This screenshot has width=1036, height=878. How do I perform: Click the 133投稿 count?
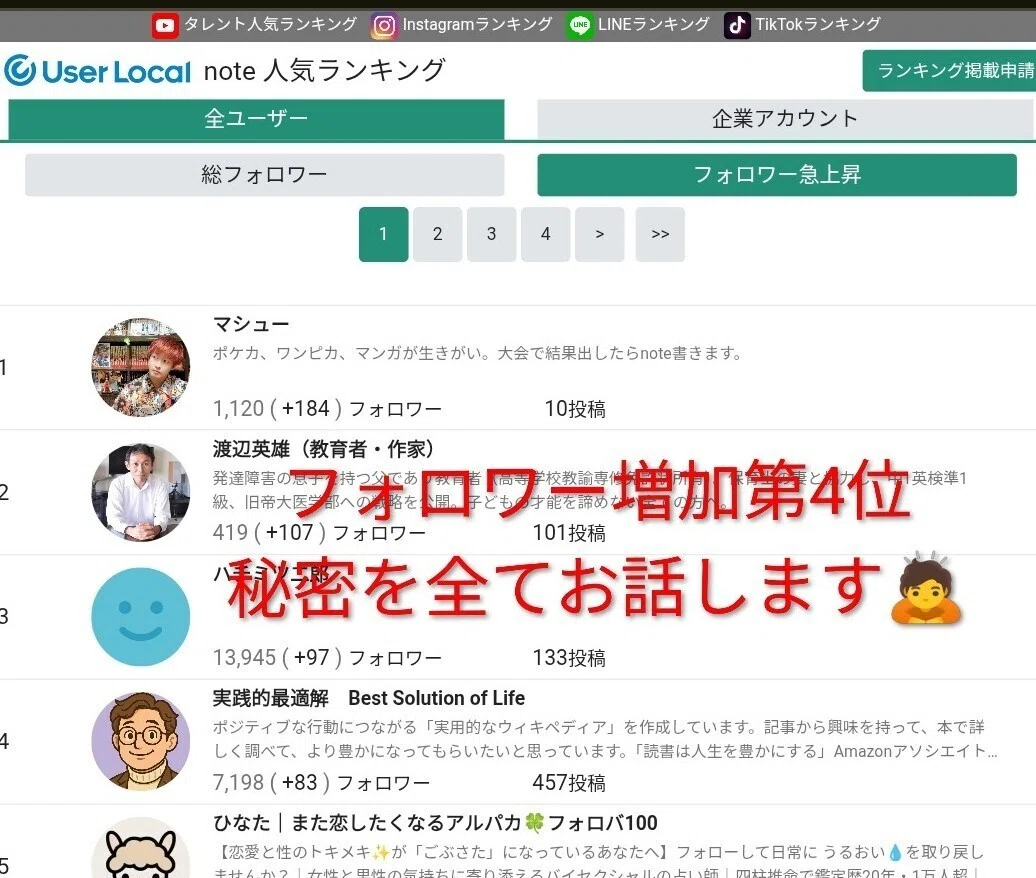(x=569, y=658)
